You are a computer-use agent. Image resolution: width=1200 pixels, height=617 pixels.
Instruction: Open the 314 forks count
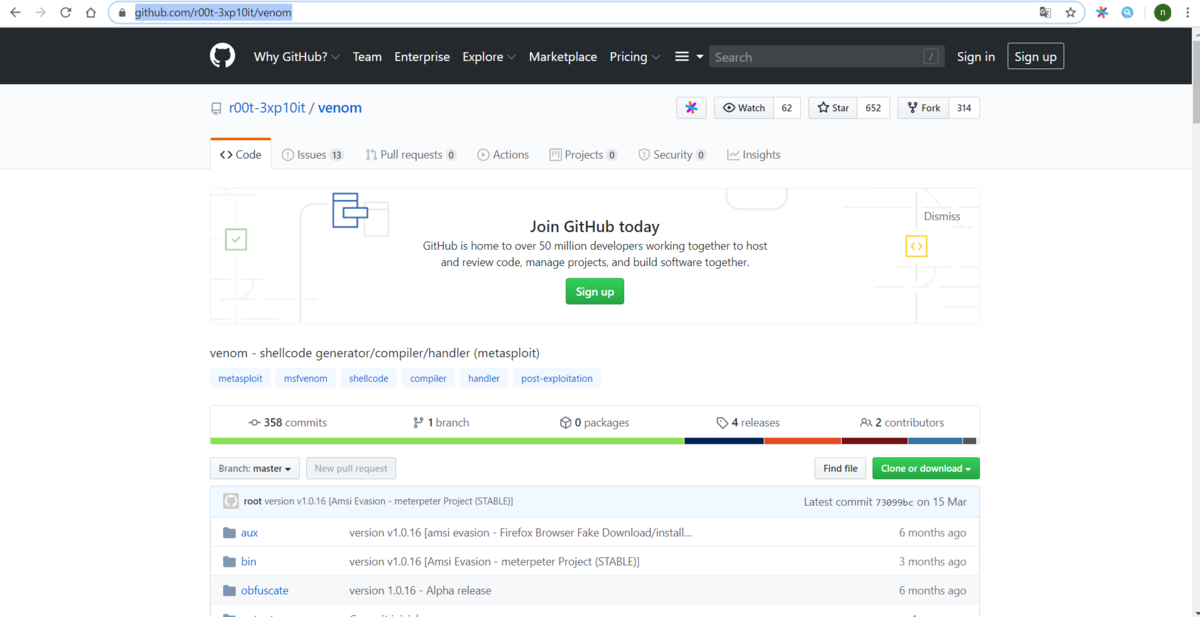pos(964,108)
